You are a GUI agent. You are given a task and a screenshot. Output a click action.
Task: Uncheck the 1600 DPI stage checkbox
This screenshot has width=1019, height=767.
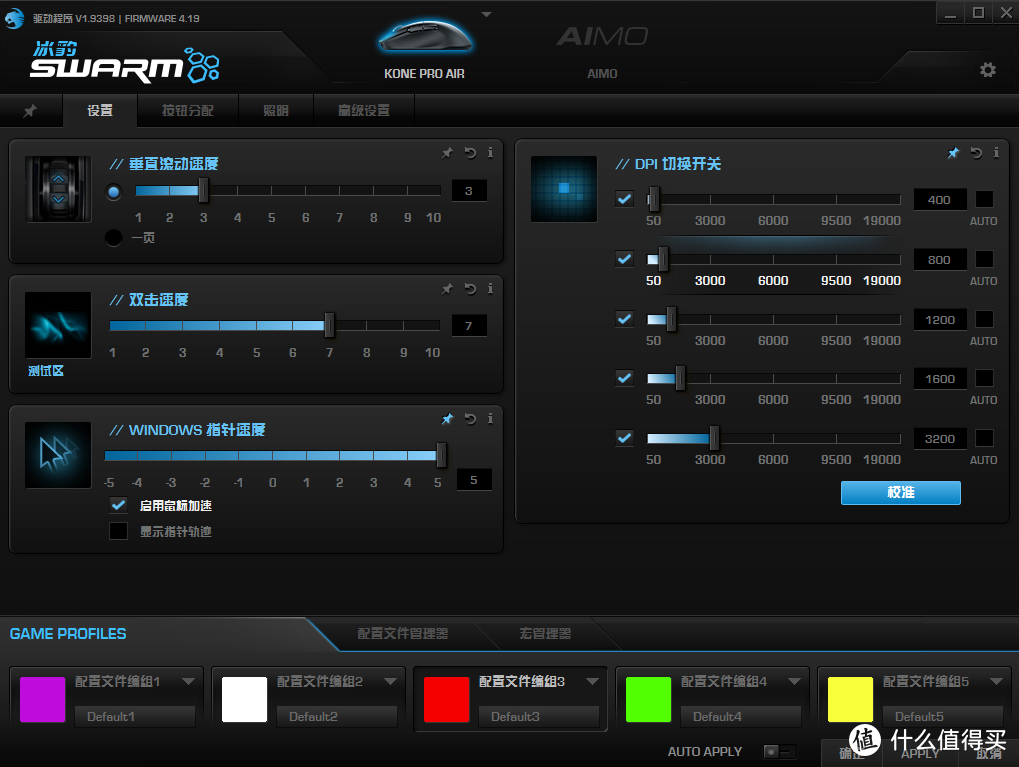pyautogui.click(x=625, y=378)
